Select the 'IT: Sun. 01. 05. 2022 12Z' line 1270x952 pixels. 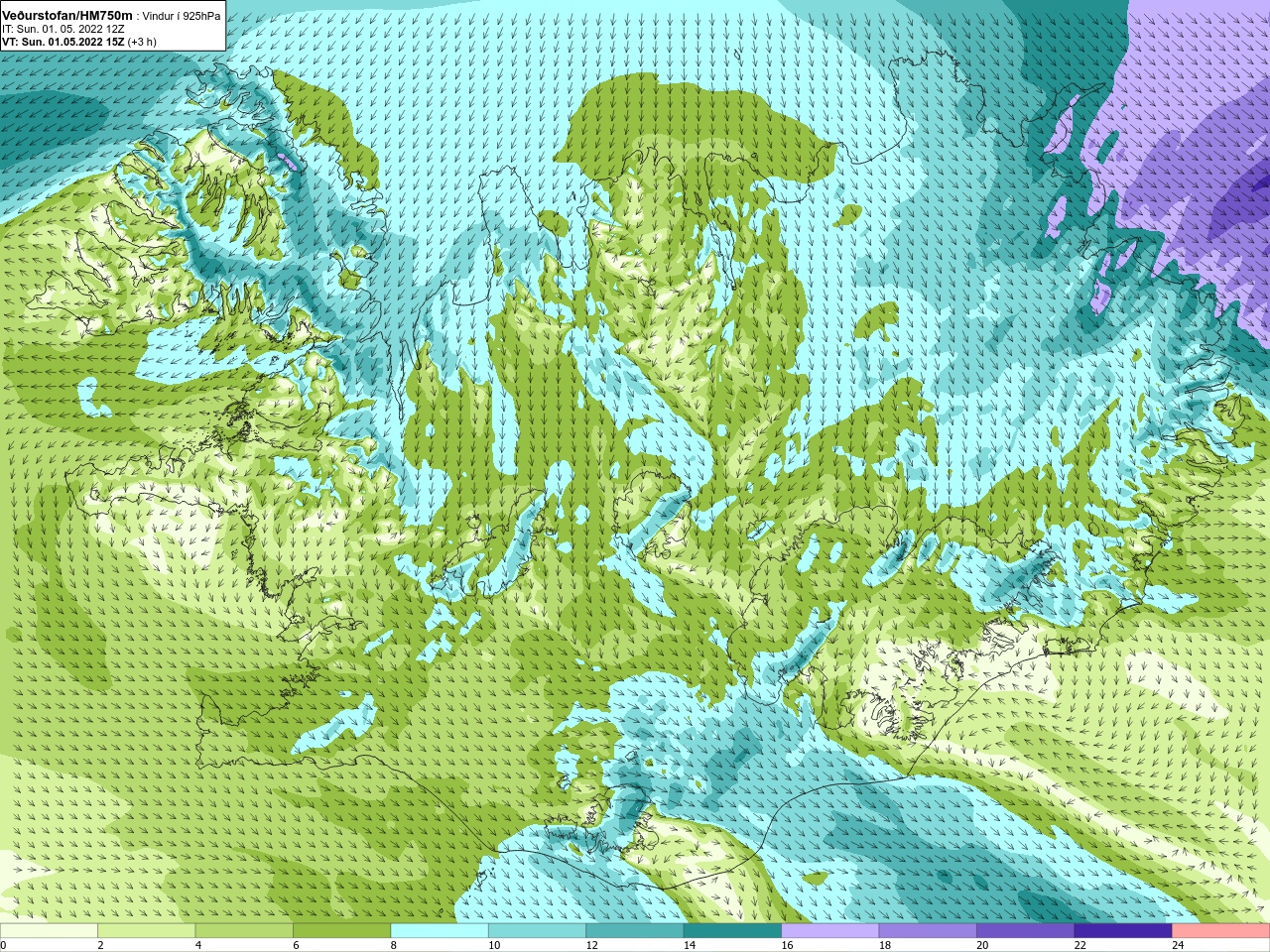[63, 29]
